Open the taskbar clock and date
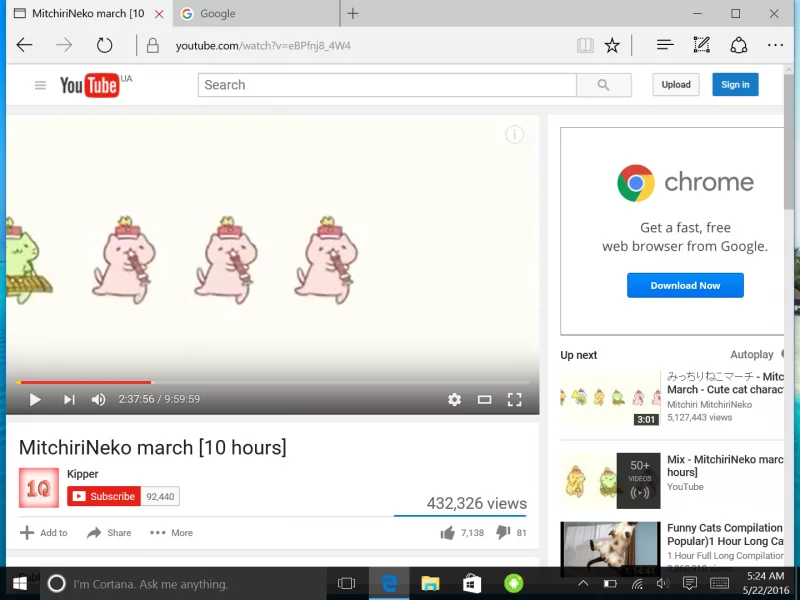The height and width of the screenshot is (600, 800). 765,583
